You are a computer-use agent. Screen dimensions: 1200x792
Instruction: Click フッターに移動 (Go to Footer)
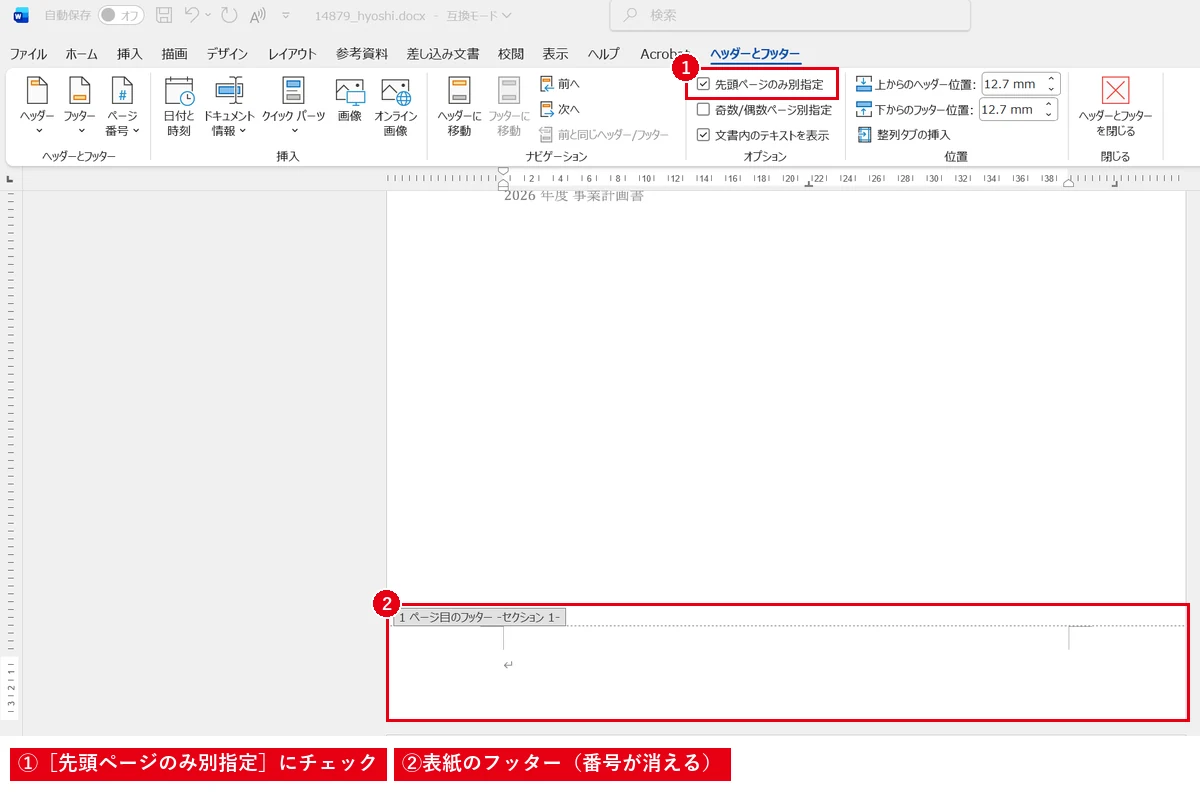[509, 107]
